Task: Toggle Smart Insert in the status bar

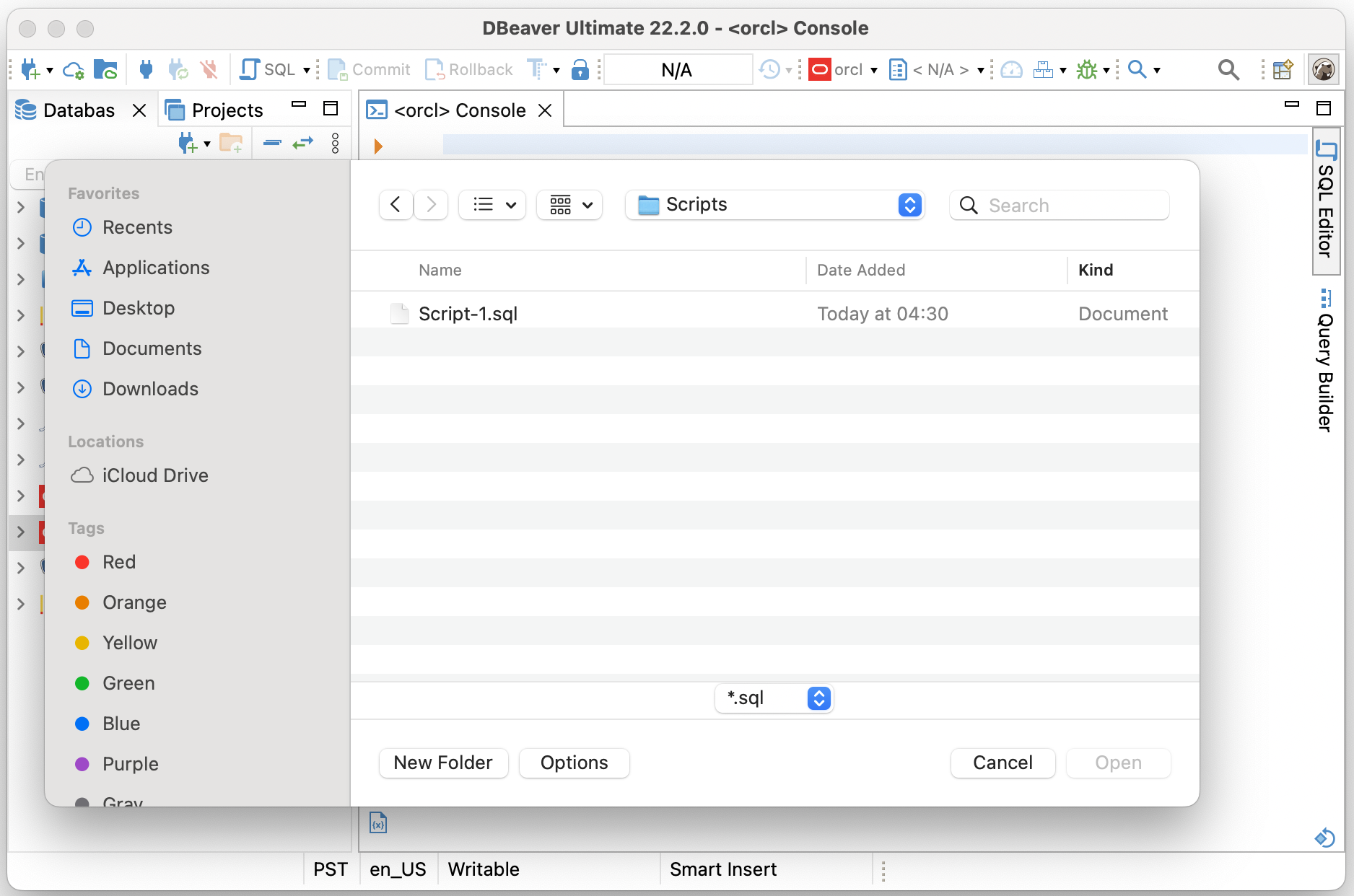Action: tap(722, 869)
